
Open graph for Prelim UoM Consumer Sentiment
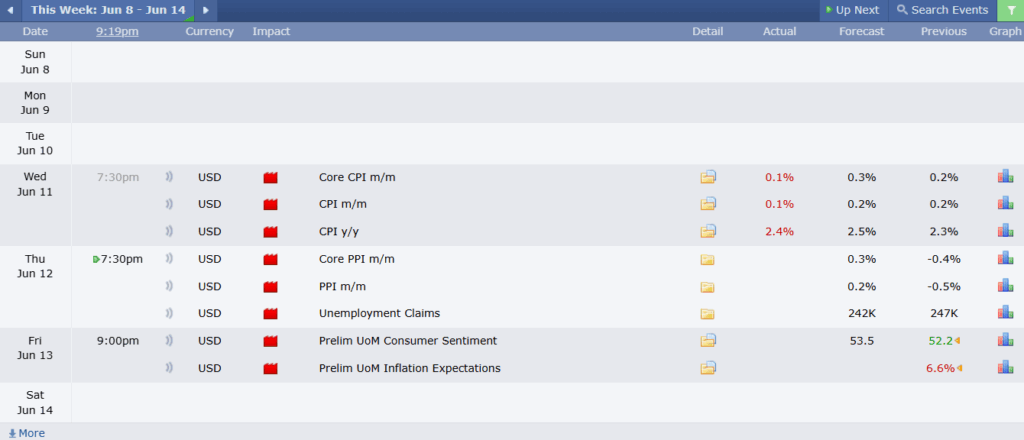(x=1005, y=340)
